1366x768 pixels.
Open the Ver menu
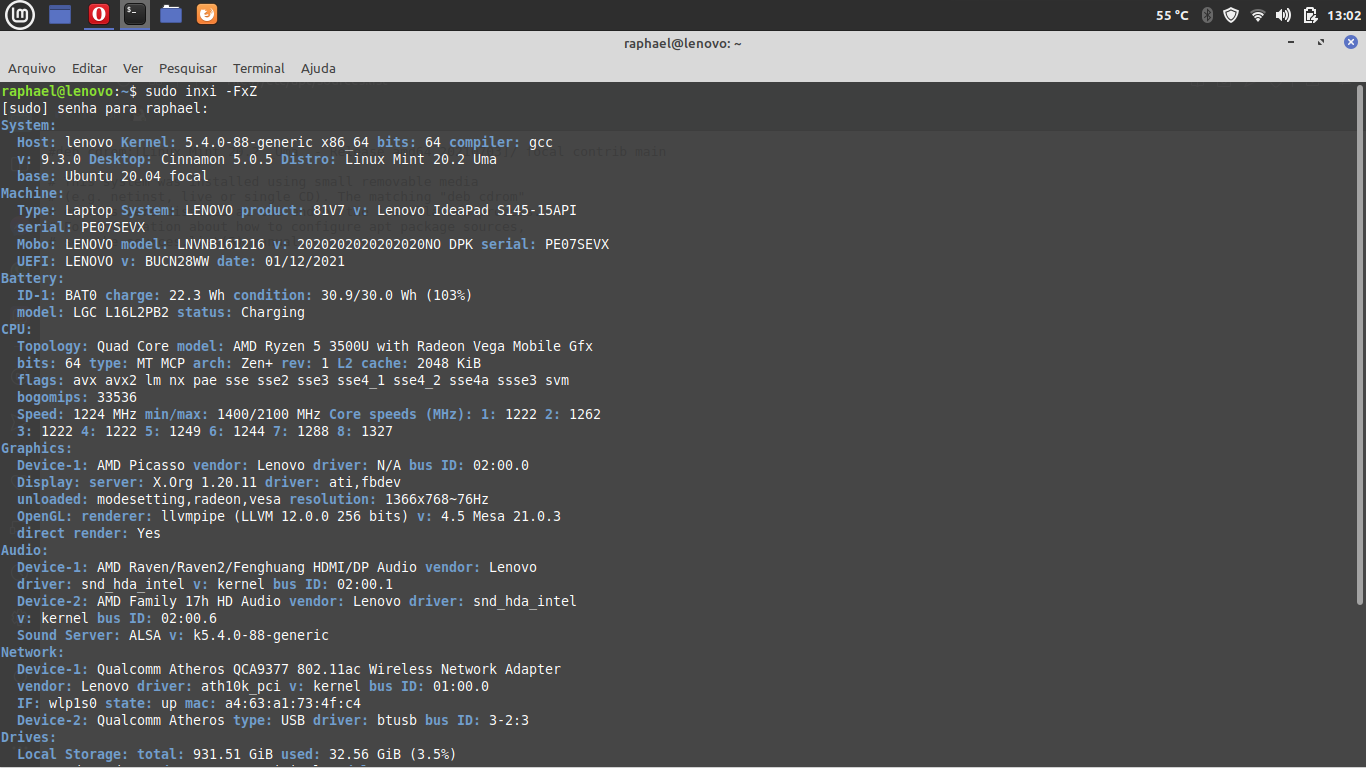[133, 68]
